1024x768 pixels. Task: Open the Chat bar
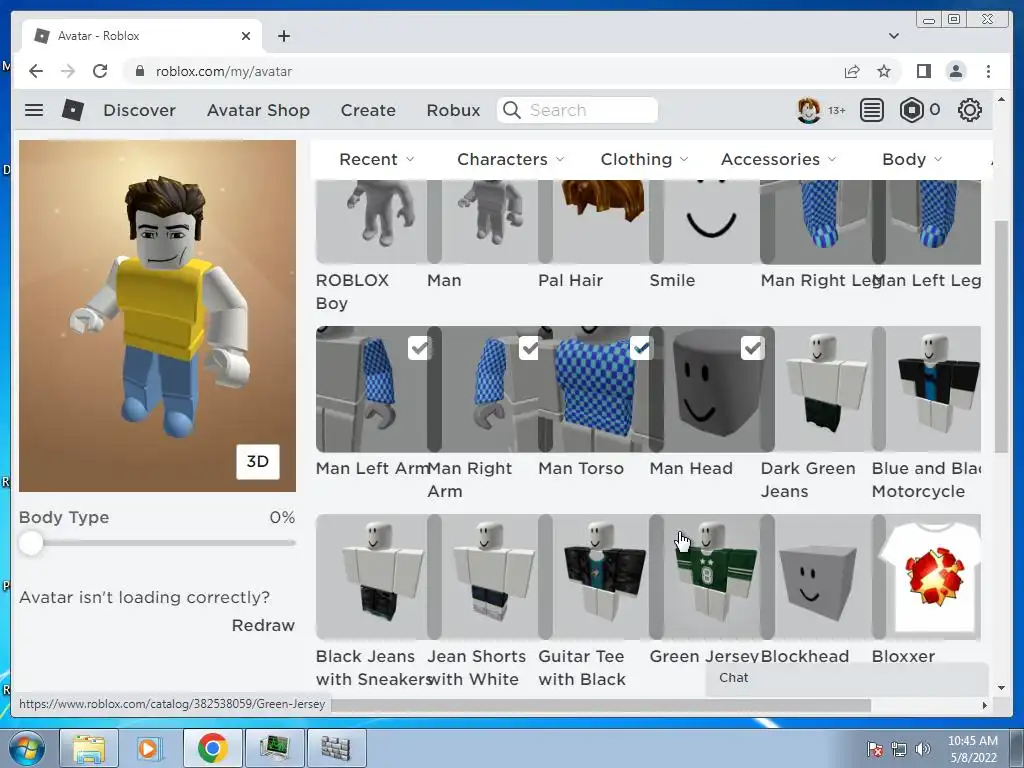coord(846,678)
